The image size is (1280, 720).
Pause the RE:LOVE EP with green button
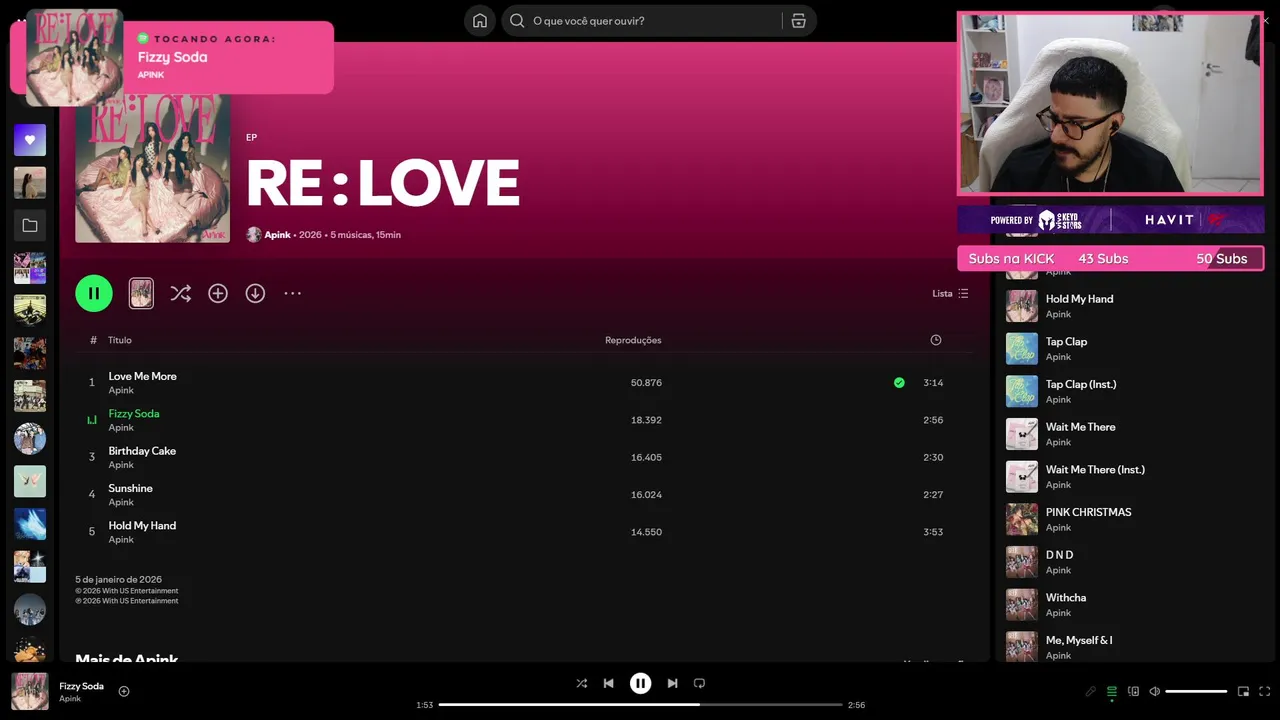coord(94,293)
